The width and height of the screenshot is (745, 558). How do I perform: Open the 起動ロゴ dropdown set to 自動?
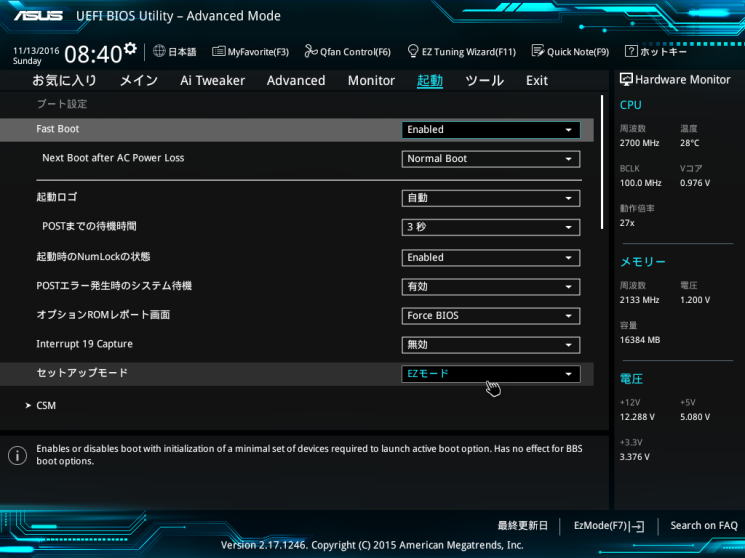coord(491,198)
